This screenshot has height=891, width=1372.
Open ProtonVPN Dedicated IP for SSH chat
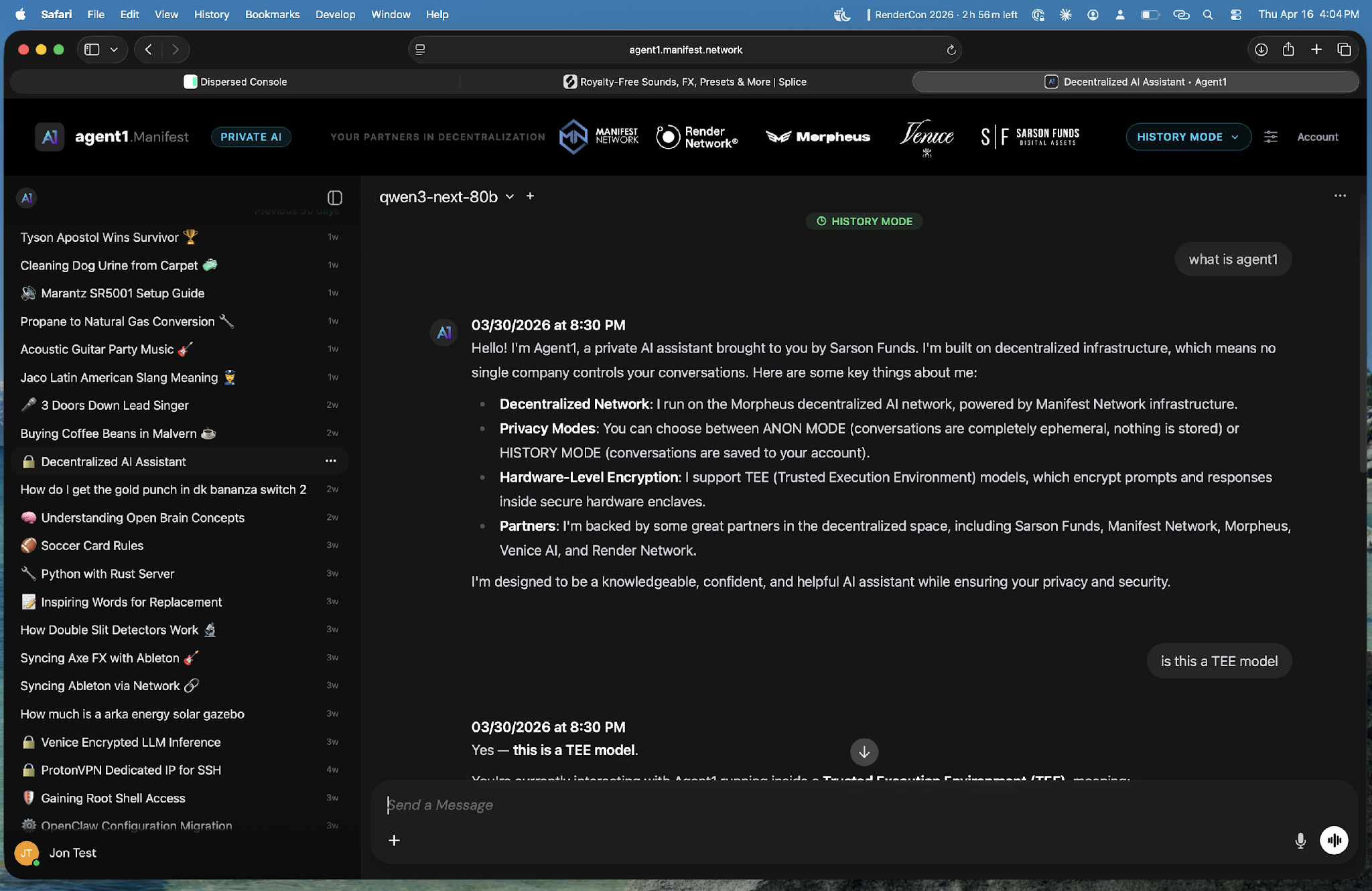tap(180, 770)
